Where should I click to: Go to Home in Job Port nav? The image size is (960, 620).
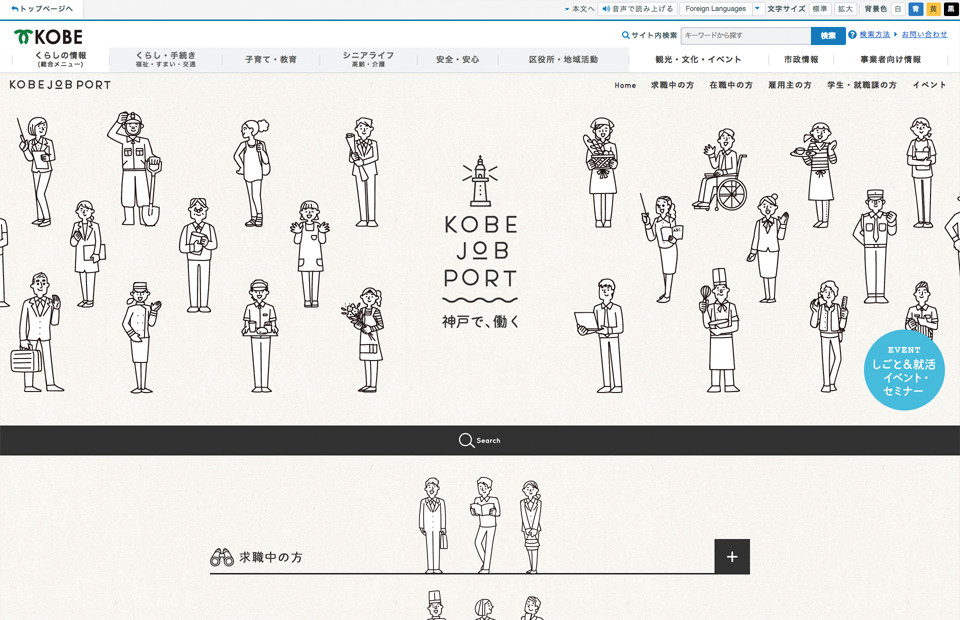pyautogui.click(x=625, y=86)
